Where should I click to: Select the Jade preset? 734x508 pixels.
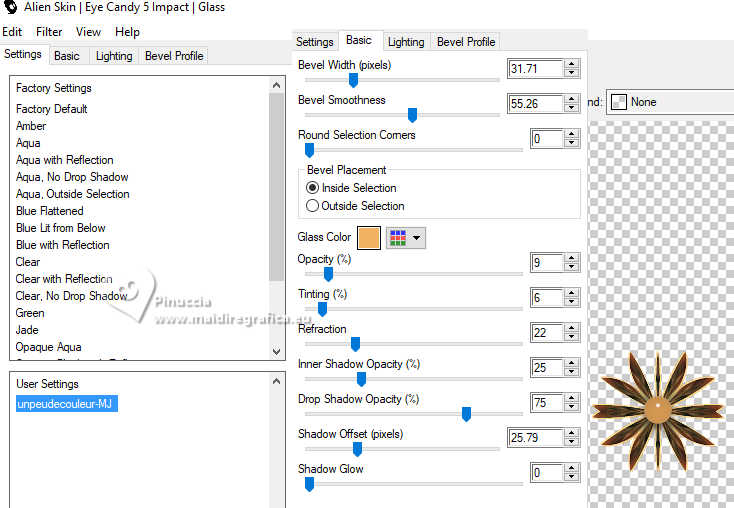click(27, 330)
